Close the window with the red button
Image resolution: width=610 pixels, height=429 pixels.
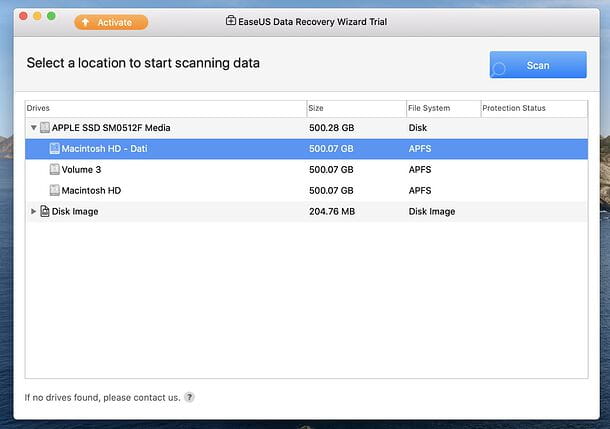click(23, 16)
